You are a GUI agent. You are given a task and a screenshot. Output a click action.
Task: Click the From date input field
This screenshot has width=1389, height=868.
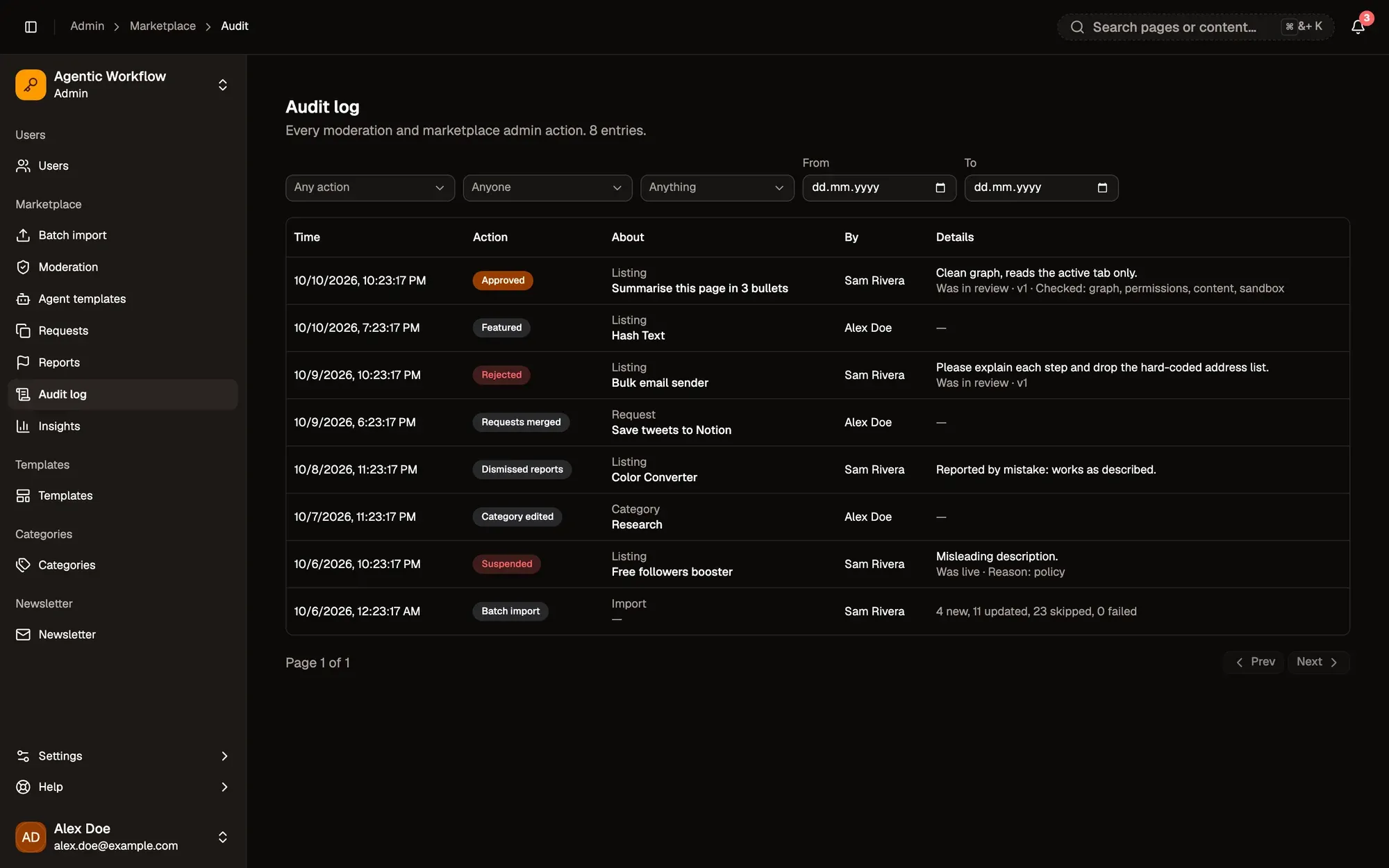879,187
